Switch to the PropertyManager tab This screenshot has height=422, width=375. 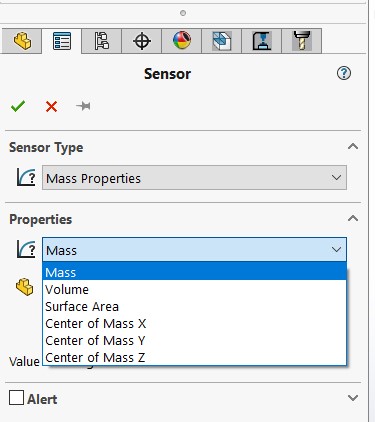(x=62, y=41)
